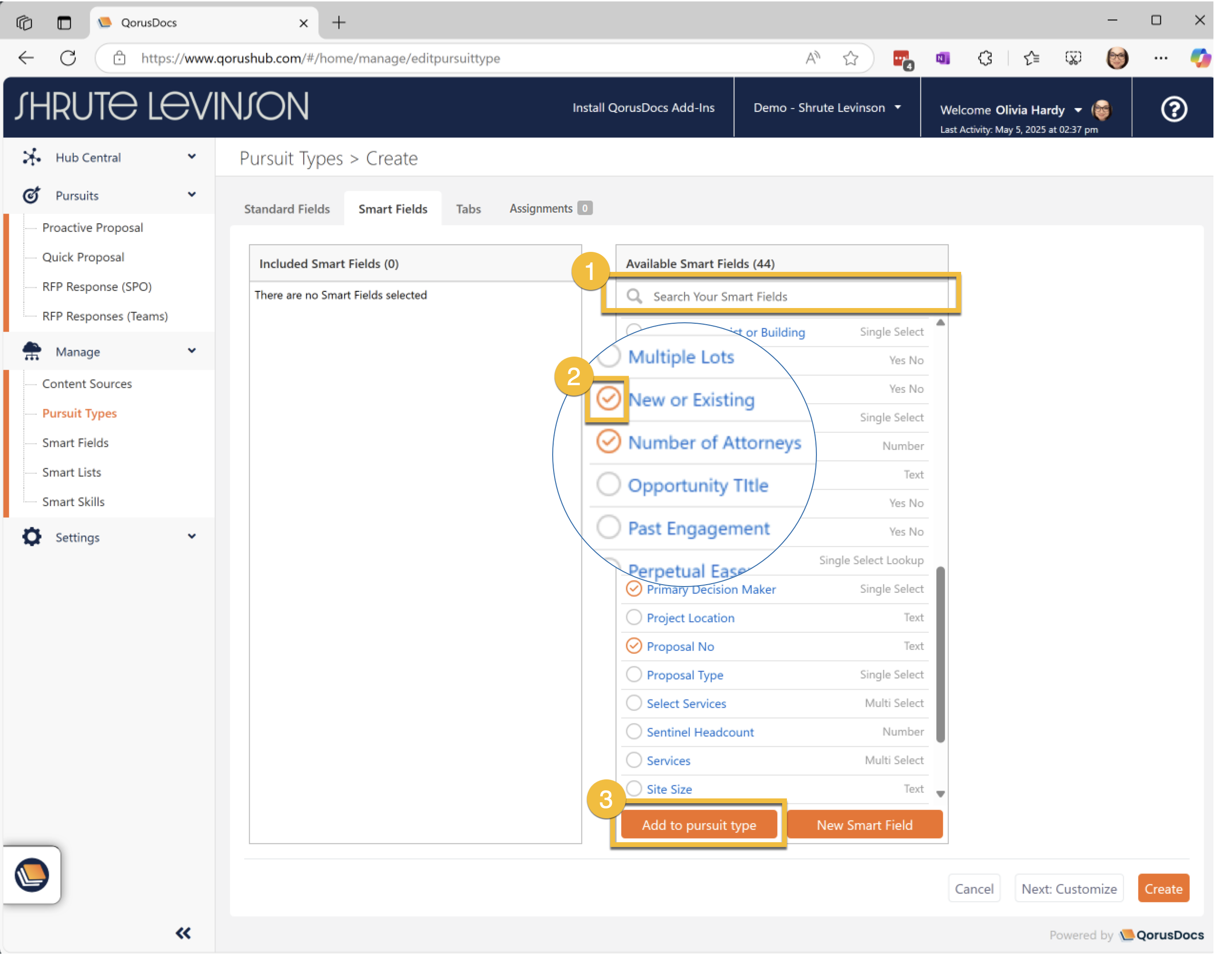This screenshot has height=966, width=1232.
Task: Collapse the Pursuits sidebar section
Action: pos(192,195)
